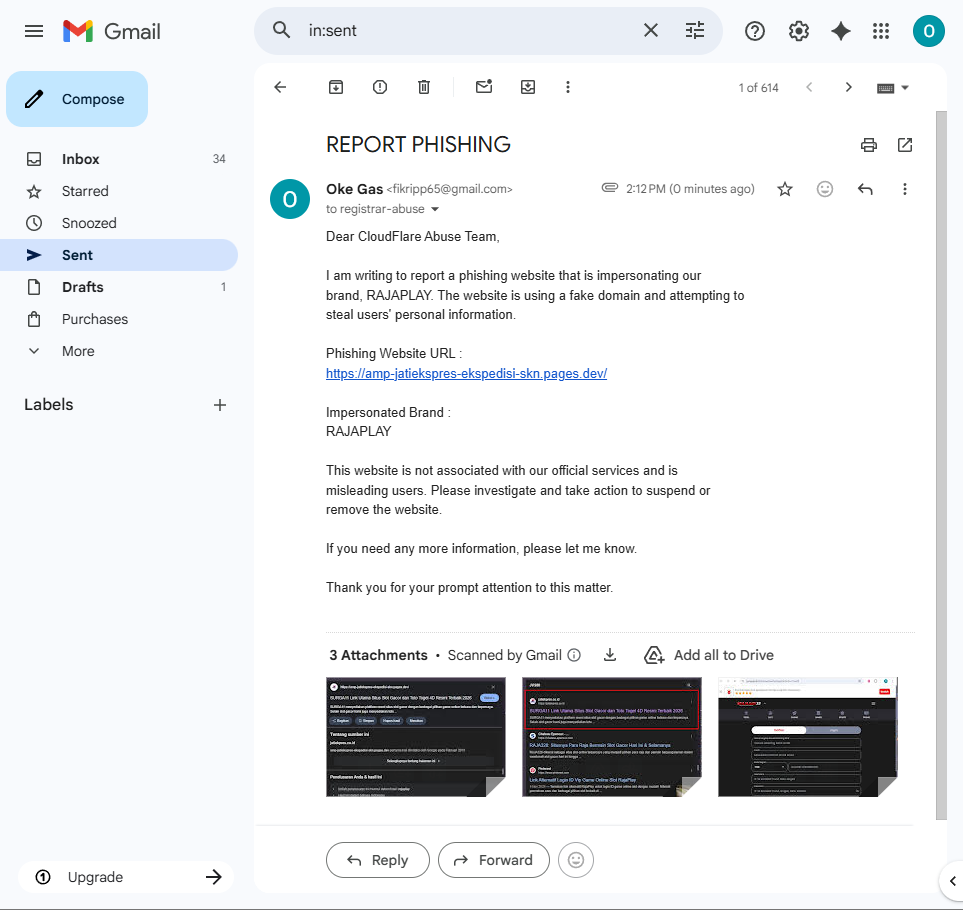The width and height of the screenshot is (963, 910).
Task: Clear the search with the X icon
Action: coord(650,30)
